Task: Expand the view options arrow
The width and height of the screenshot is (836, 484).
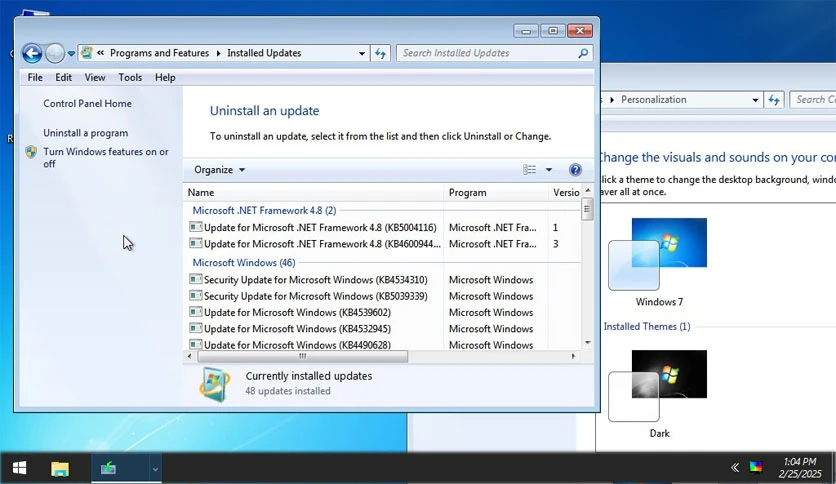Action: (x=549, y=170)
